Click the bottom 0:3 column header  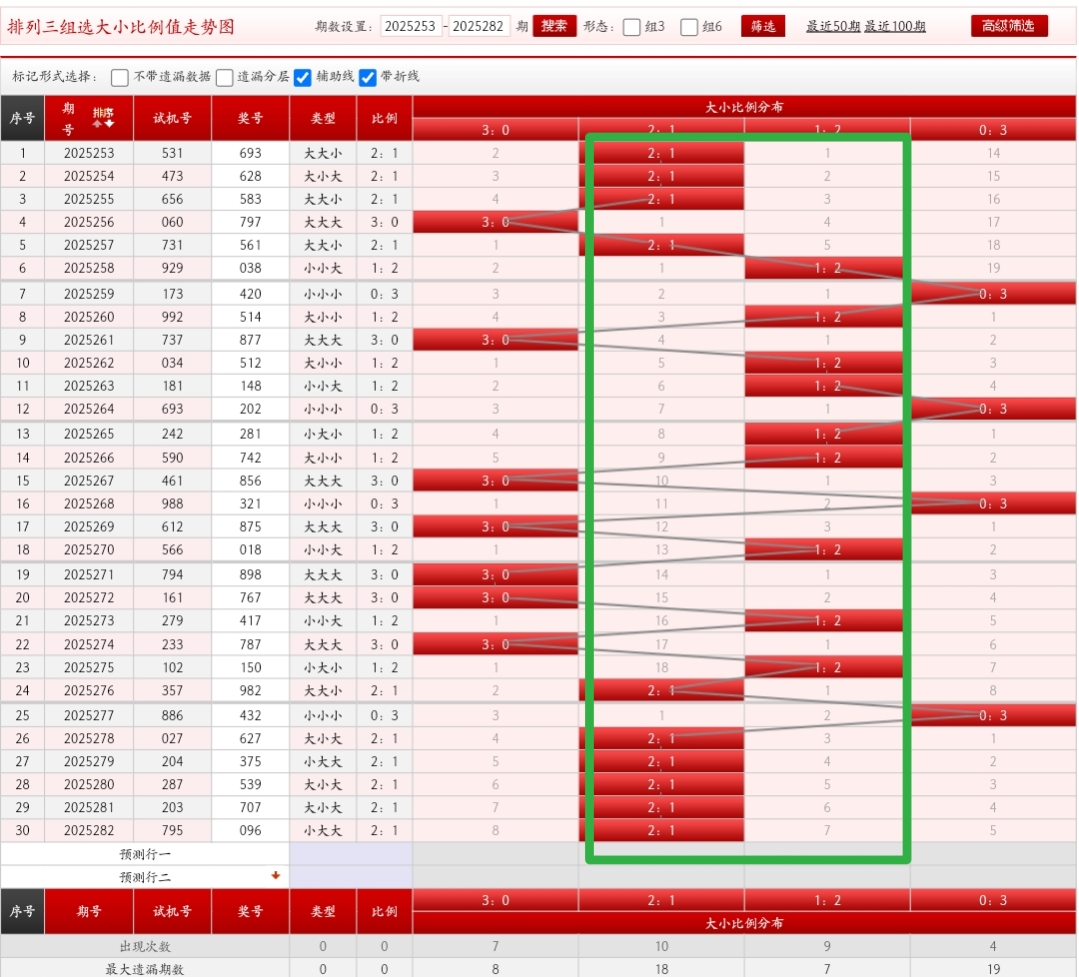[993, 900]
